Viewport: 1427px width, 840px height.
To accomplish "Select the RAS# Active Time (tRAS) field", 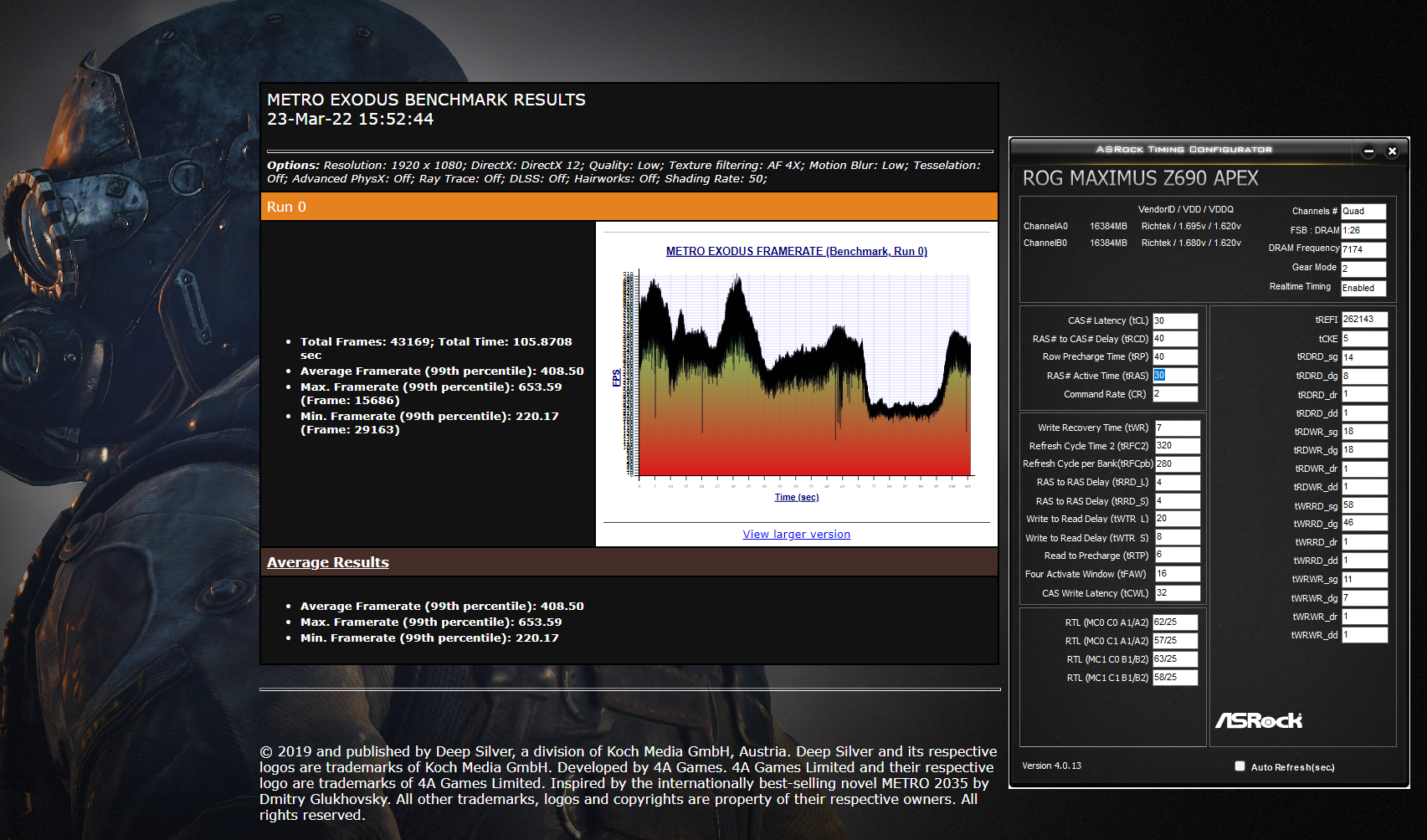I will tap(1175, 376).
